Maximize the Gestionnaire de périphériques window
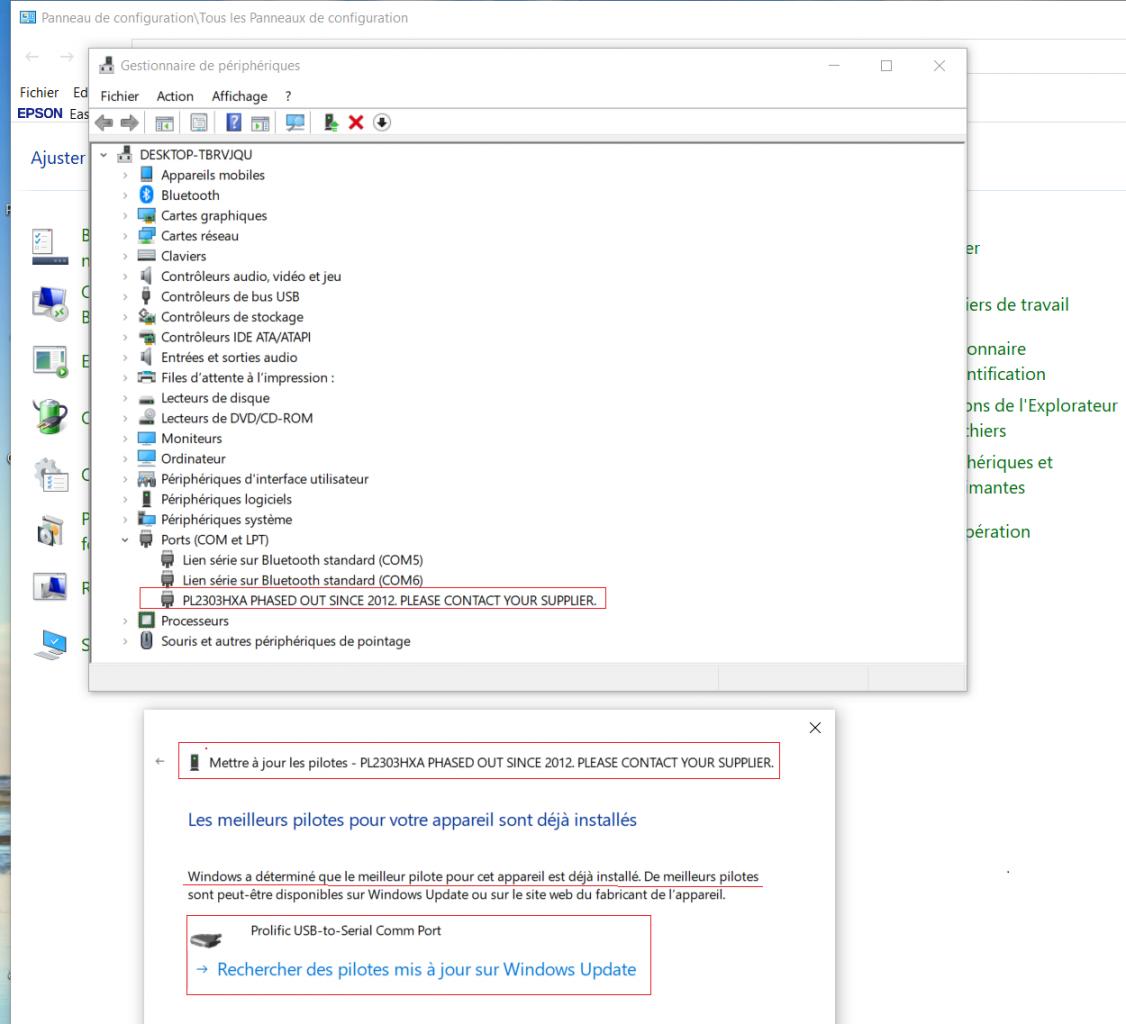This screenshot has height=1024, width=1126. click(886, 65)
